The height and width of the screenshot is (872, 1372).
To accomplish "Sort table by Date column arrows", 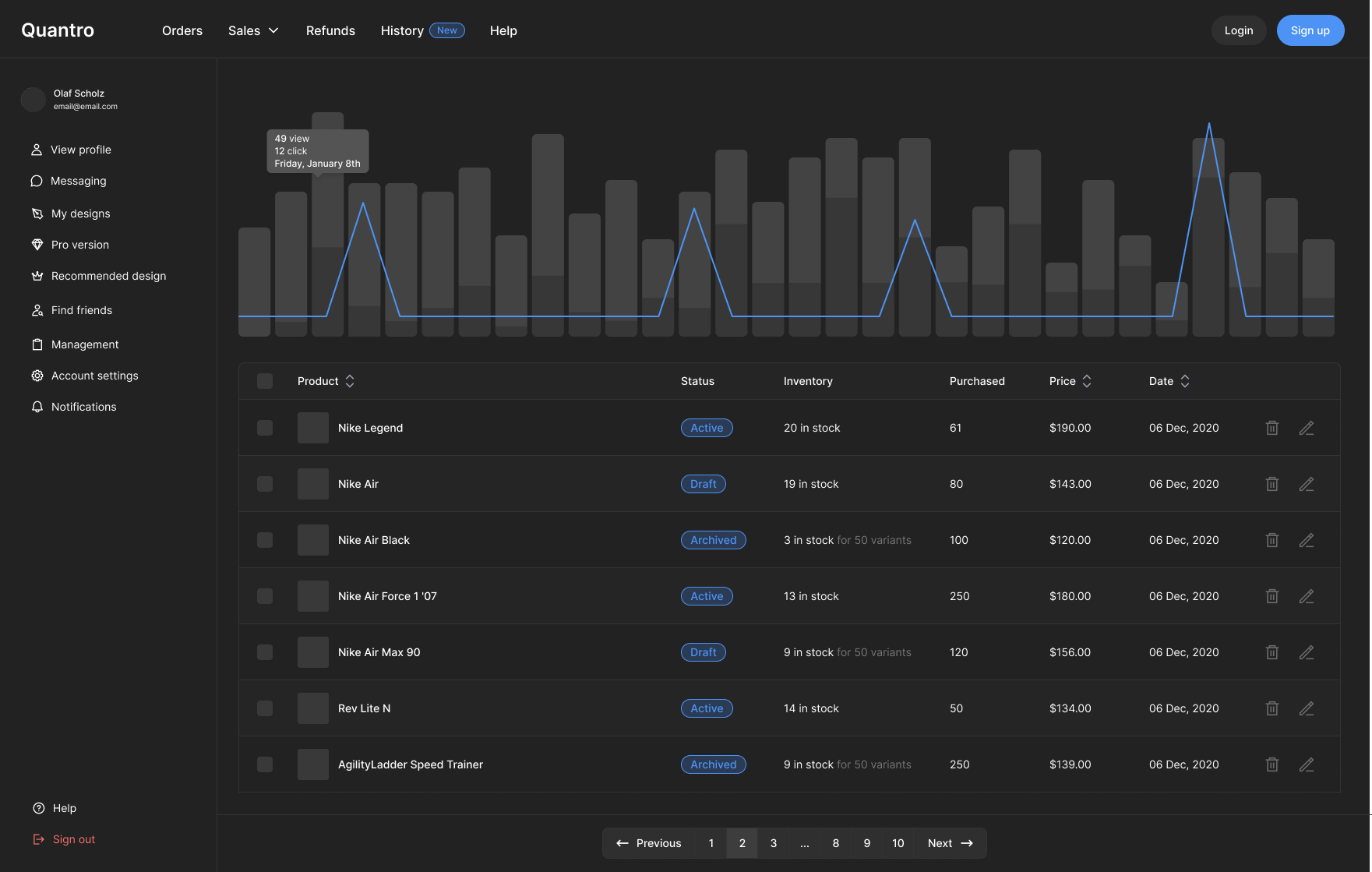I will tap(1185, 381).
